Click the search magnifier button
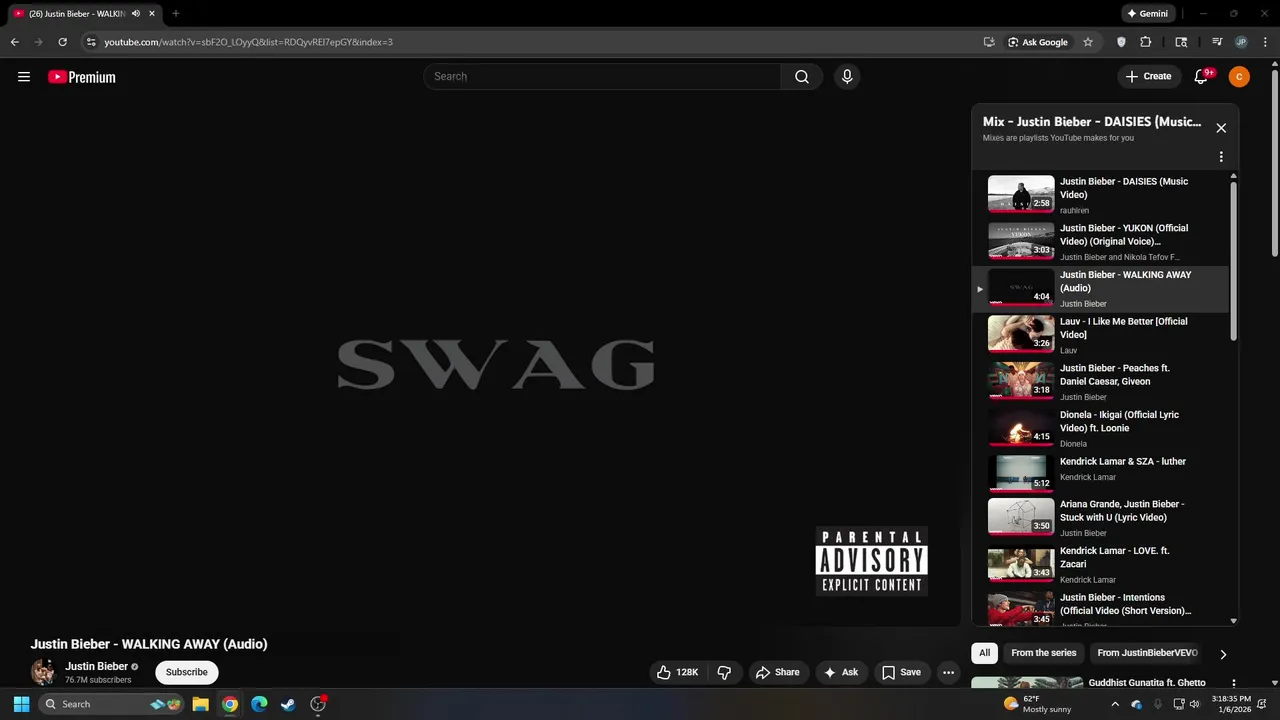1280x720 pixels. (802, 77)
